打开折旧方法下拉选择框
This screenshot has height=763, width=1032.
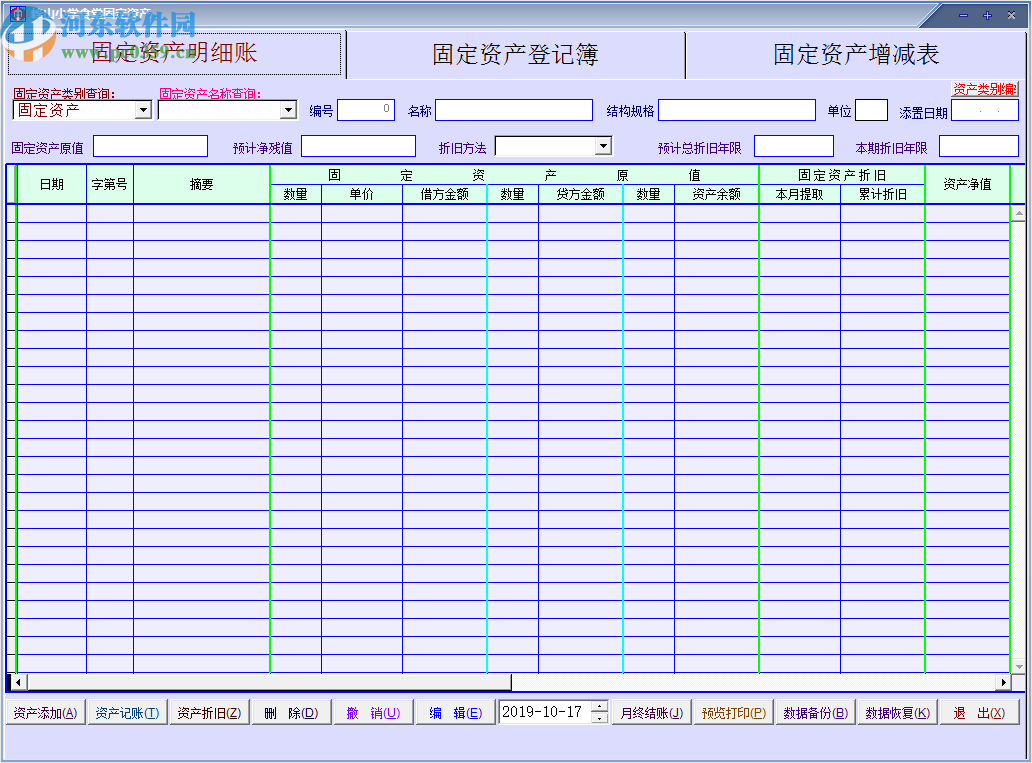602,145
